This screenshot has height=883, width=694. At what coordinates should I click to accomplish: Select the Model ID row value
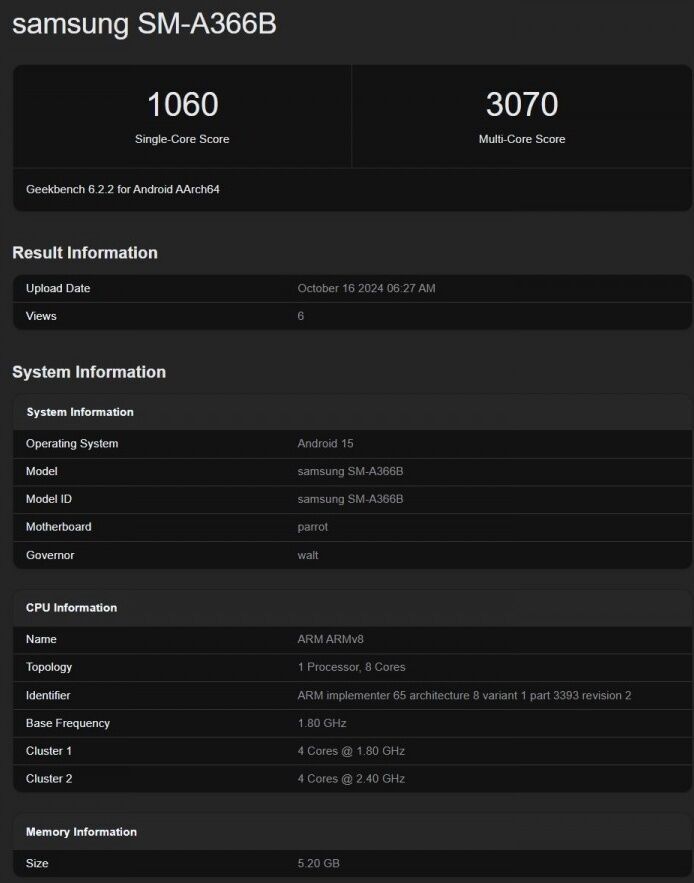pyautogui.click(x=350, y=499)
